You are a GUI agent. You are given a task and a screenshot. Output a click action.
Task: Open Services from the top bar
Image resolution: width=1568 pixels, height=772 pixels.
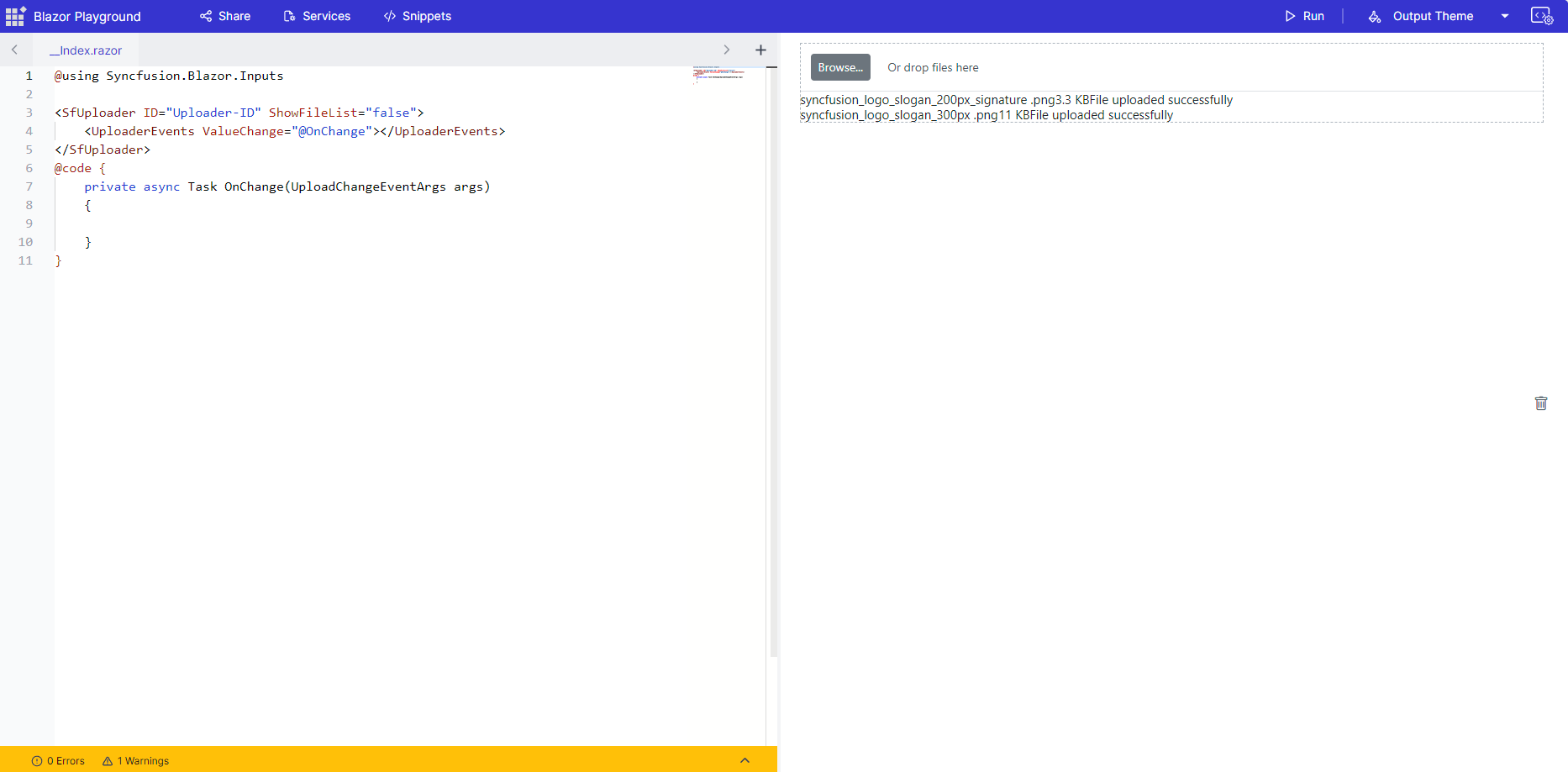pos(317,16)
